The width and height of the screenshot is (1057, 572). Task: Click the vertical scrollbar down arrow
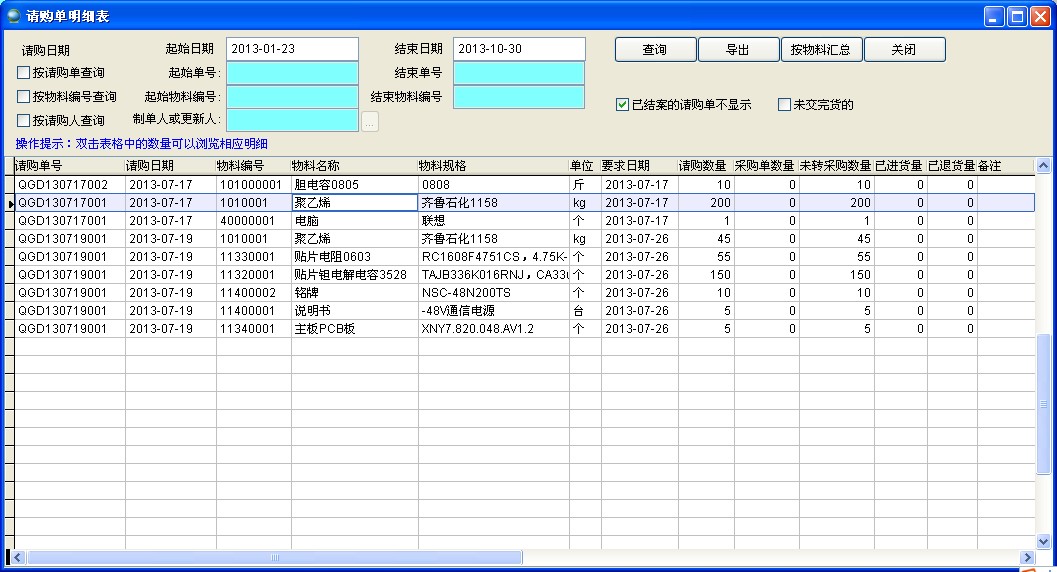tap(1043, 540)
